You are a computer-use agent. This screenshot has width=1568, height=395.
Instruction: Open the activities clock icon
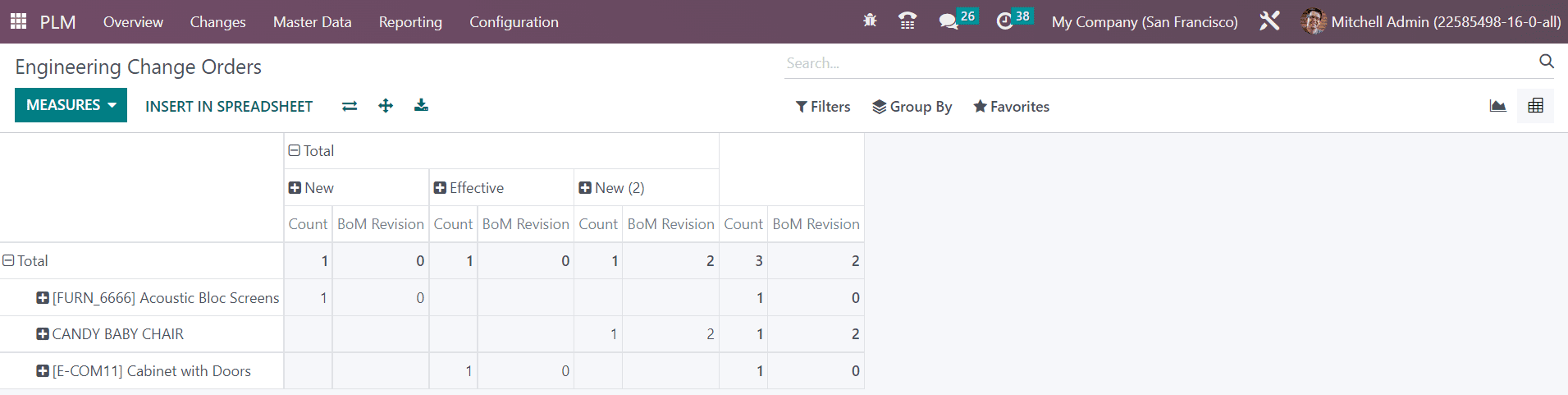point(1013,21)
